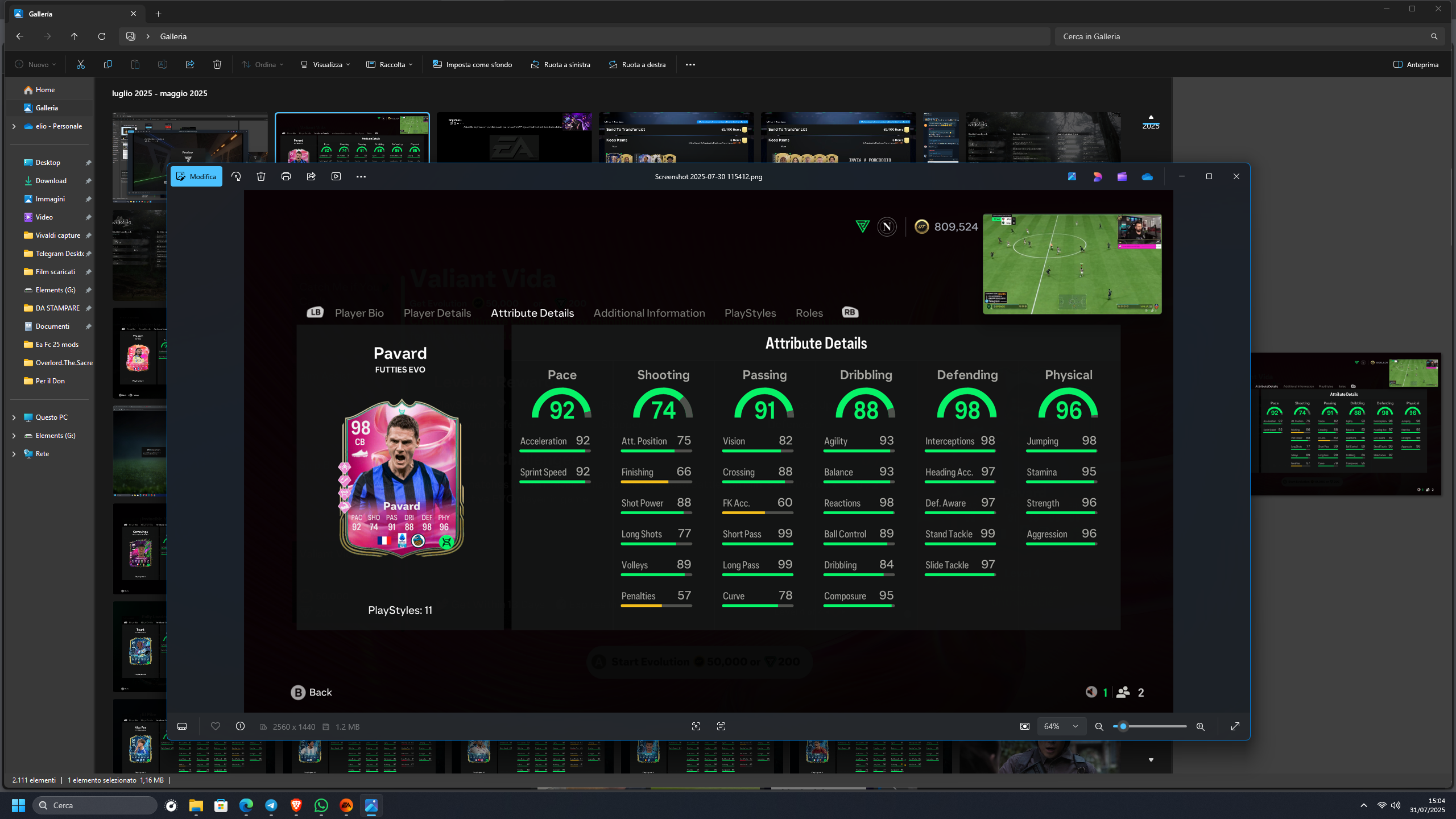
Task: Refresh the Galleria folder
Action: tap(102, 36)
